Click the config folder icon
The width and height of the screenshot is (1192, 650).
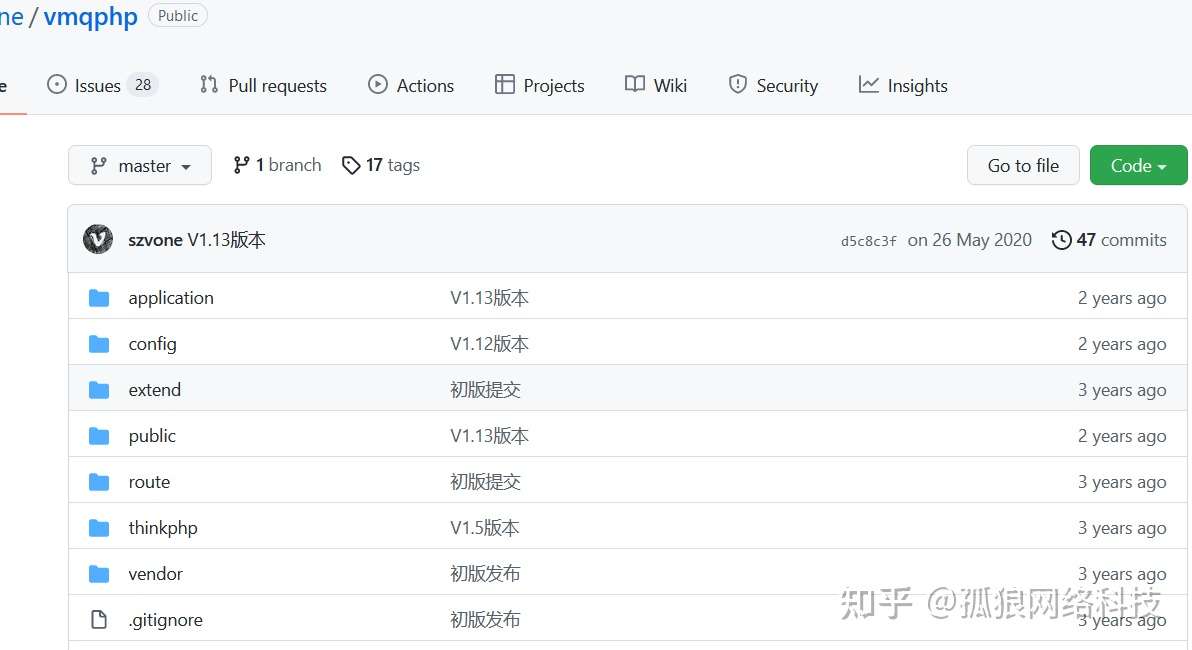pyautogui.click(x=99, y=344)
